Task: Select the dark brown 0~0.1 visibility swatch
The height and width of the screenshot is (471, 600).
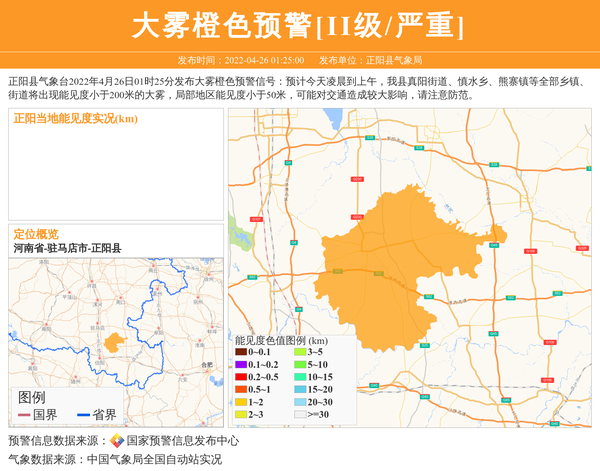Action: (240, 352)
